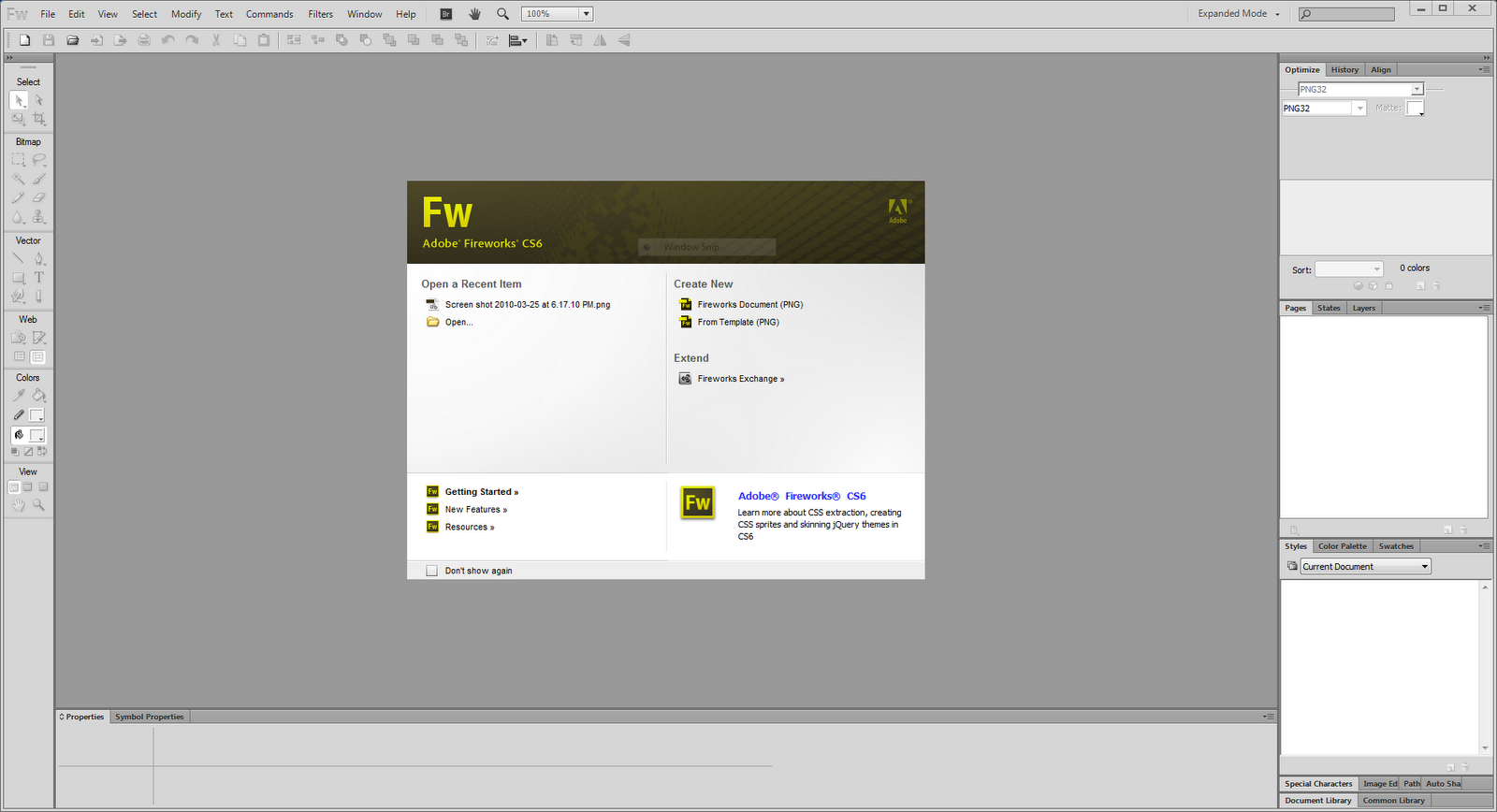
Task: Toggle Hide slices and hotspots
Action: click(19, 356)
